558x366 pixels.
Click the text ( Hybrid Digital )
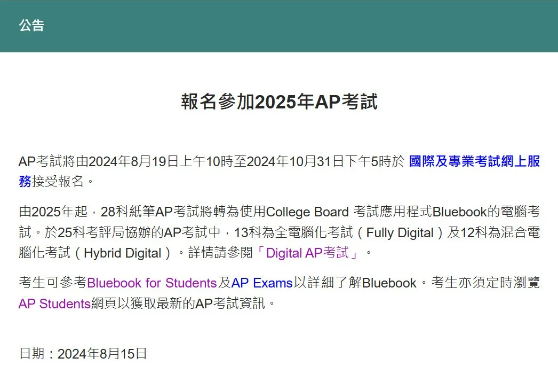[x=123, y=253]
